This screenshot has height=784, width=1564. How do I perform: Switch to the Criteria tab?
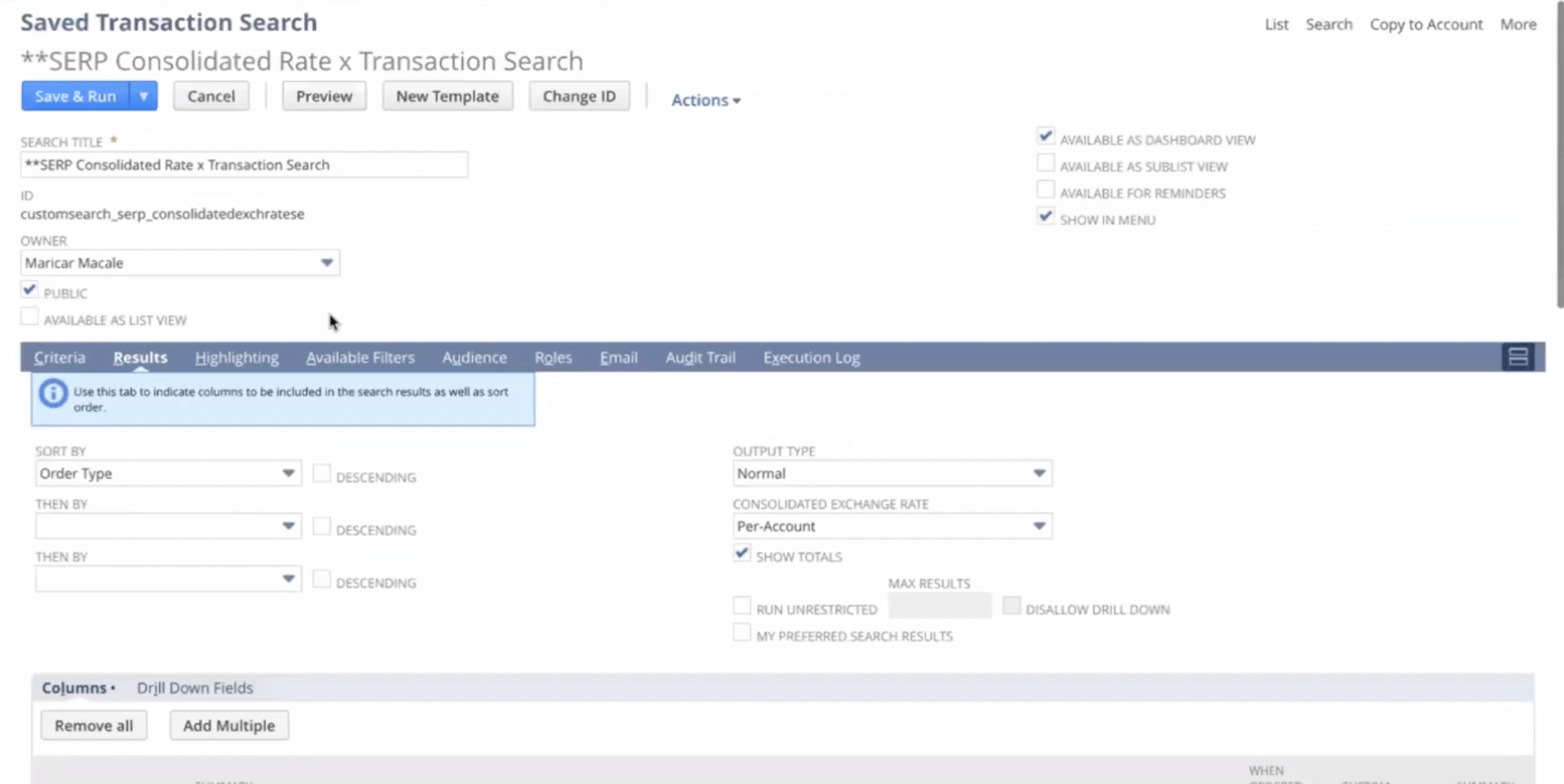click(60, 358)
